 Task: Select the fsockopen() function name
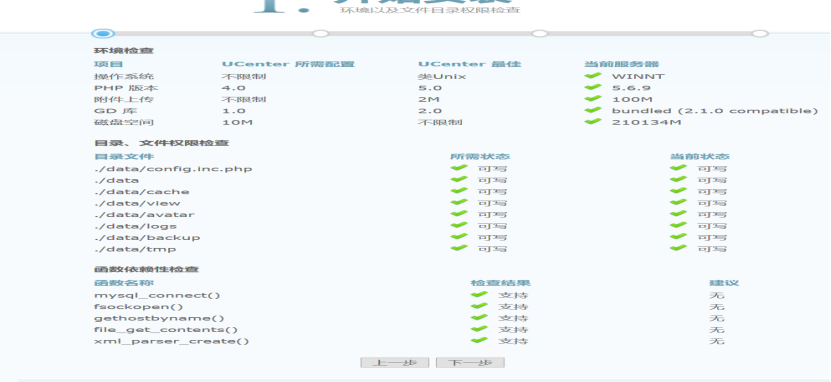(x=138, y=307)
